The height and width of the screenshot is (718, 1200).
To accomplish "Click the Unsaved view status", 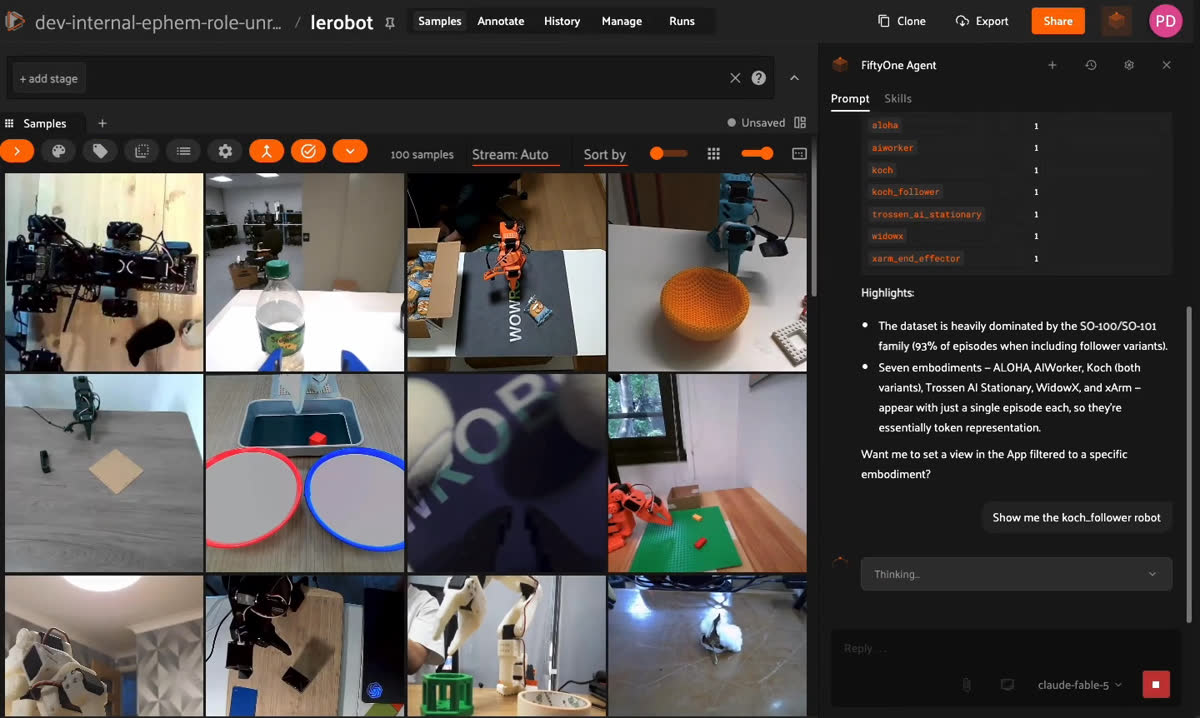I will coord(756,123).
